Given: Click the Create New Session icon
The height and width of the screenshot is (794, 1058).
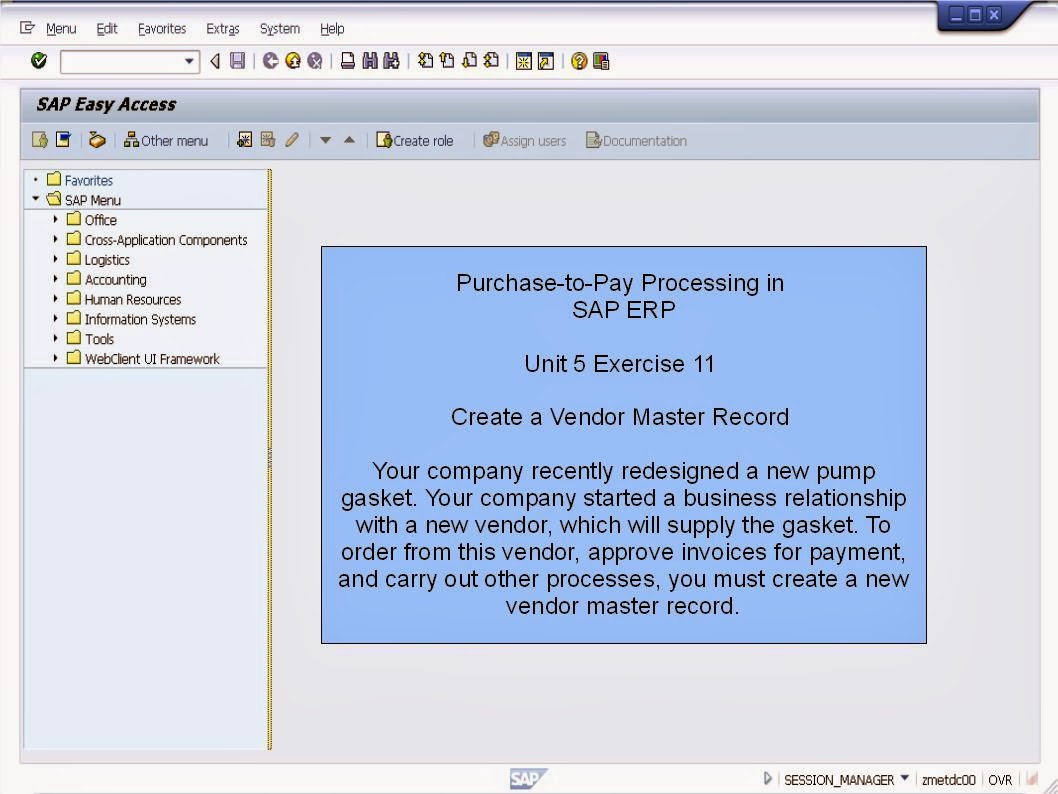Looking at the screenshot, I should click(x=524, y=61).
